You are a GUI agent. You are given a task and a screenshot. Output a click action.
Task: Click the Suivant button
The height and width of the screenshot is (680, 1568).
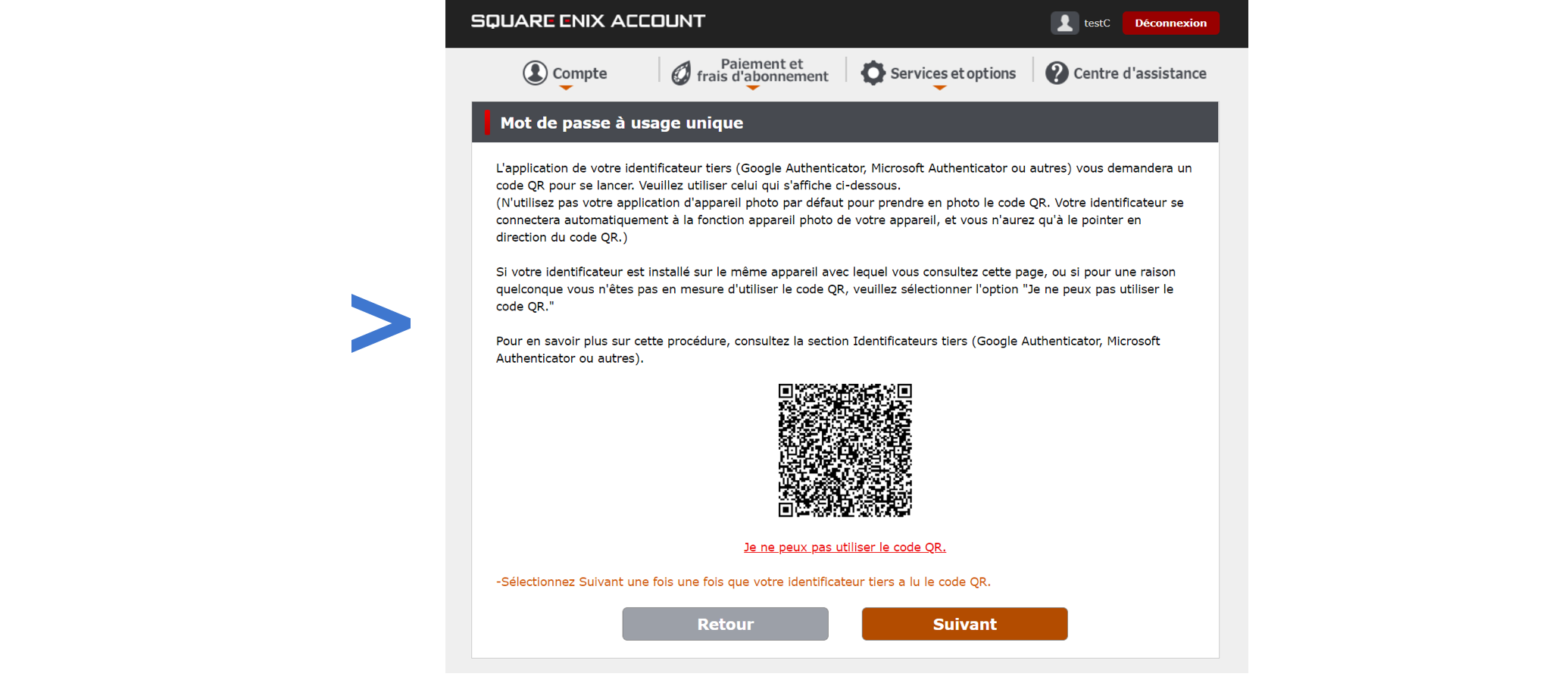coord(964,624)
